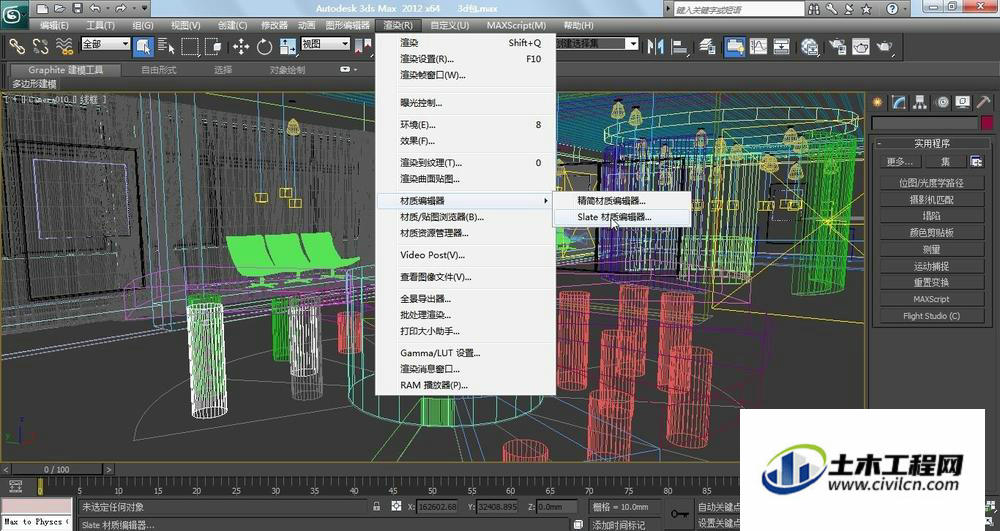The image size is (1000, 531).
Task: Click the time slider 0 / 100 handle
Action: click(x=57, y=470)
